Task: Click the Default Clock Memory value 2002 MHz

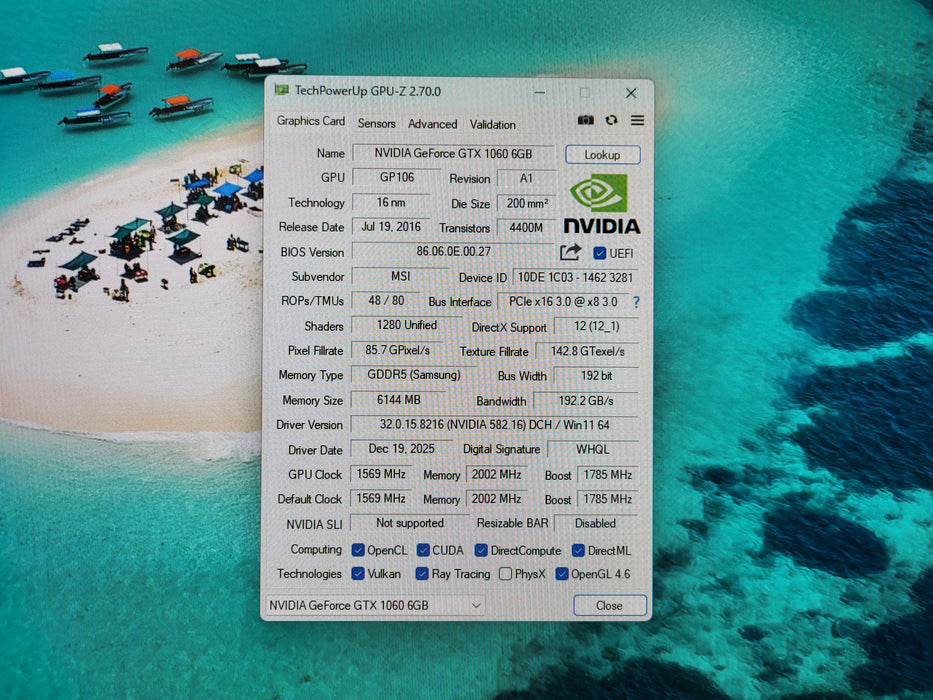Action: 496,499
